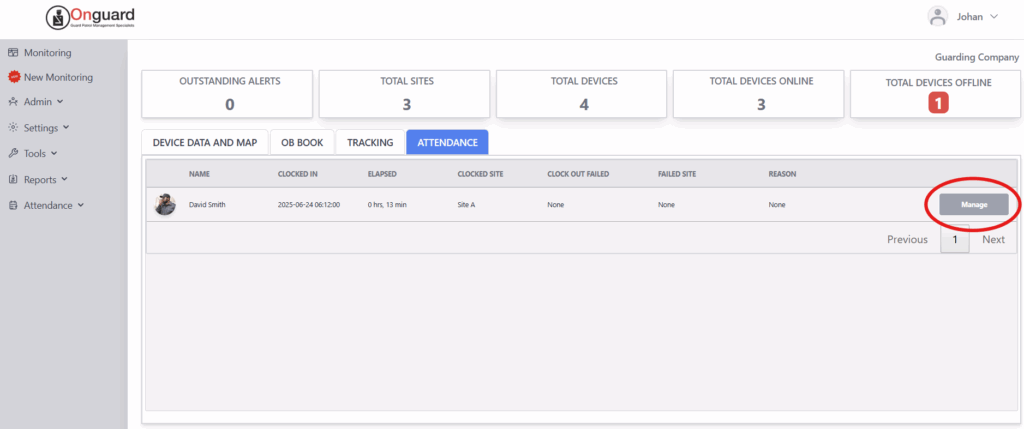
Task: Click the Settings gear icon
Action: [12, 127]
